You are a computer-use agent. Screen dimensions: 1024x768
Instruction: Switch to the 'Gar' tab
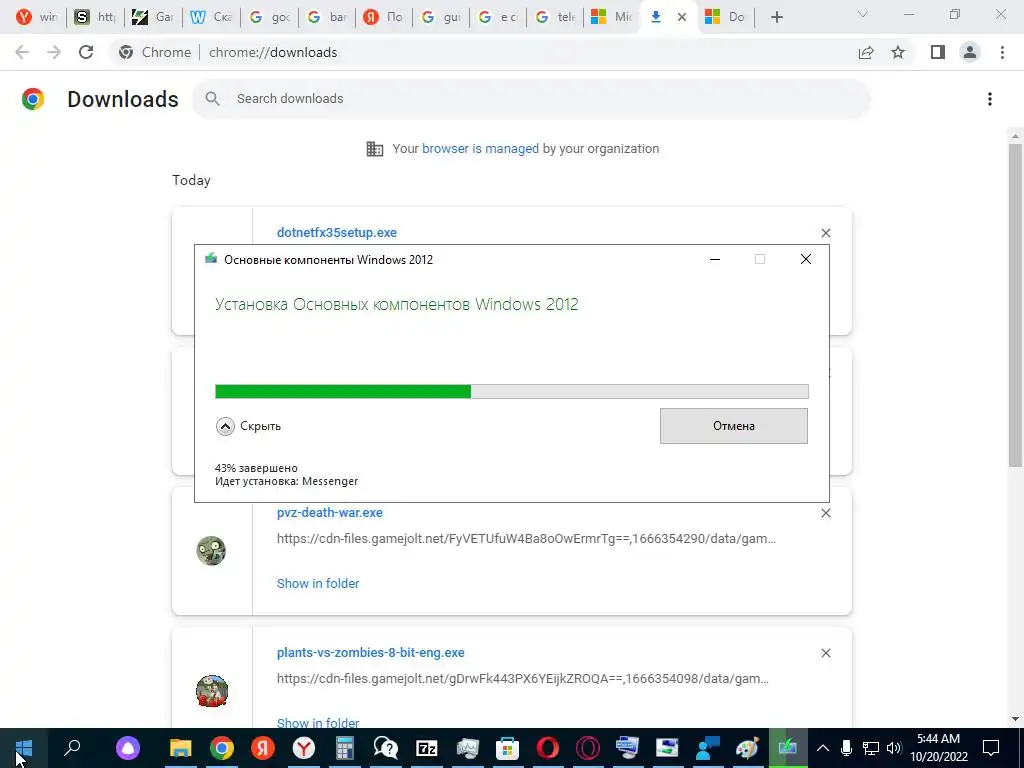[x=152, y=17]
